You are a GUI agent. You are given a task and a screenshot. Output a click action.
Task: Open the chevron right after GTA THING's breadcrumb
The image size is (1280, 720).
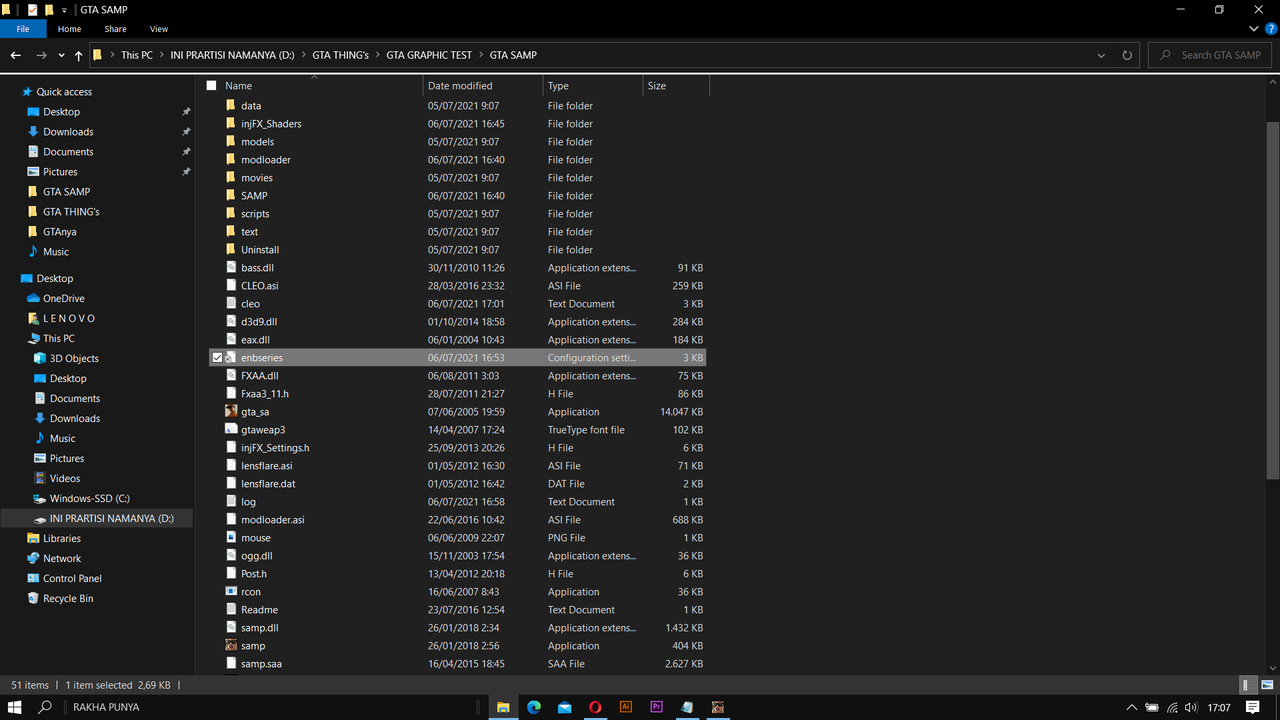coord(378,55)
